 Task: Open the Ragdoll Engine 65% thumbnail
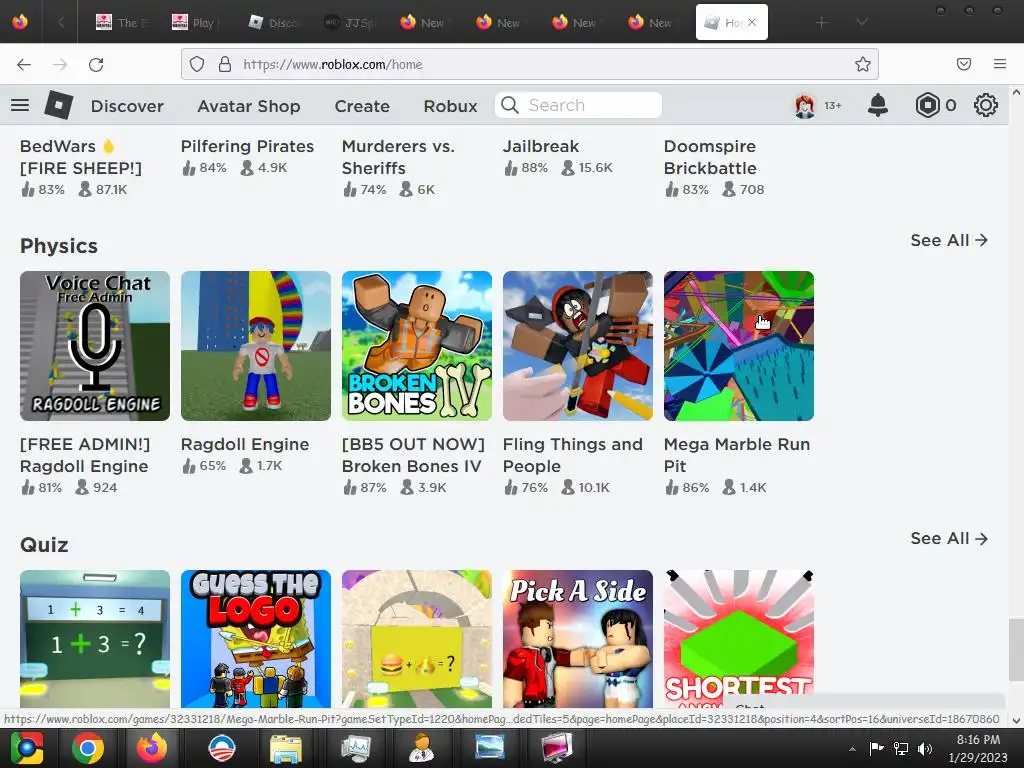coord(256,346)
